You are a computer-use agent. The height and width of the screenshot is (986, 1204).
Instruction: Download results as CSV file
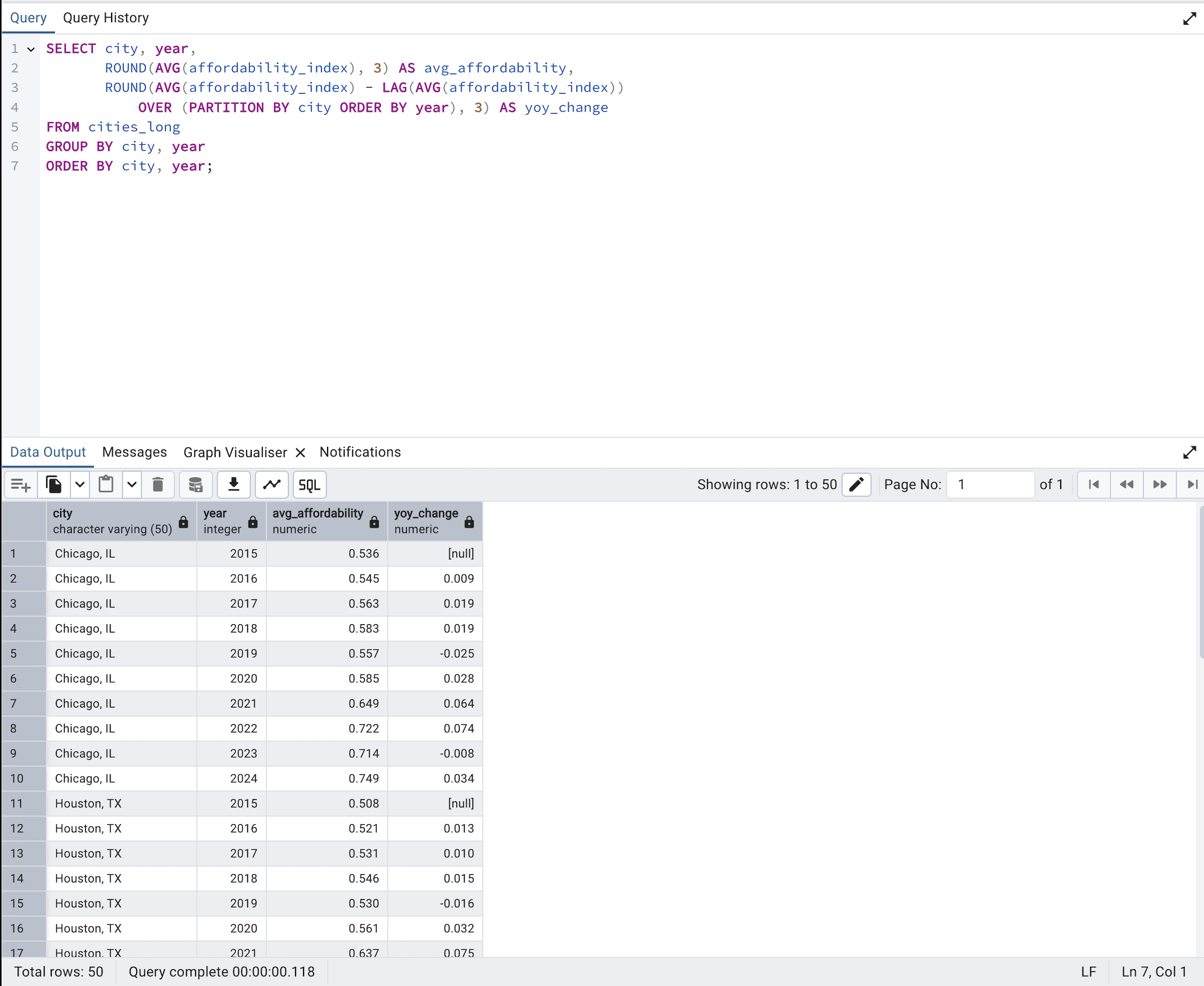pyautogui.click(x=234, y=484)
